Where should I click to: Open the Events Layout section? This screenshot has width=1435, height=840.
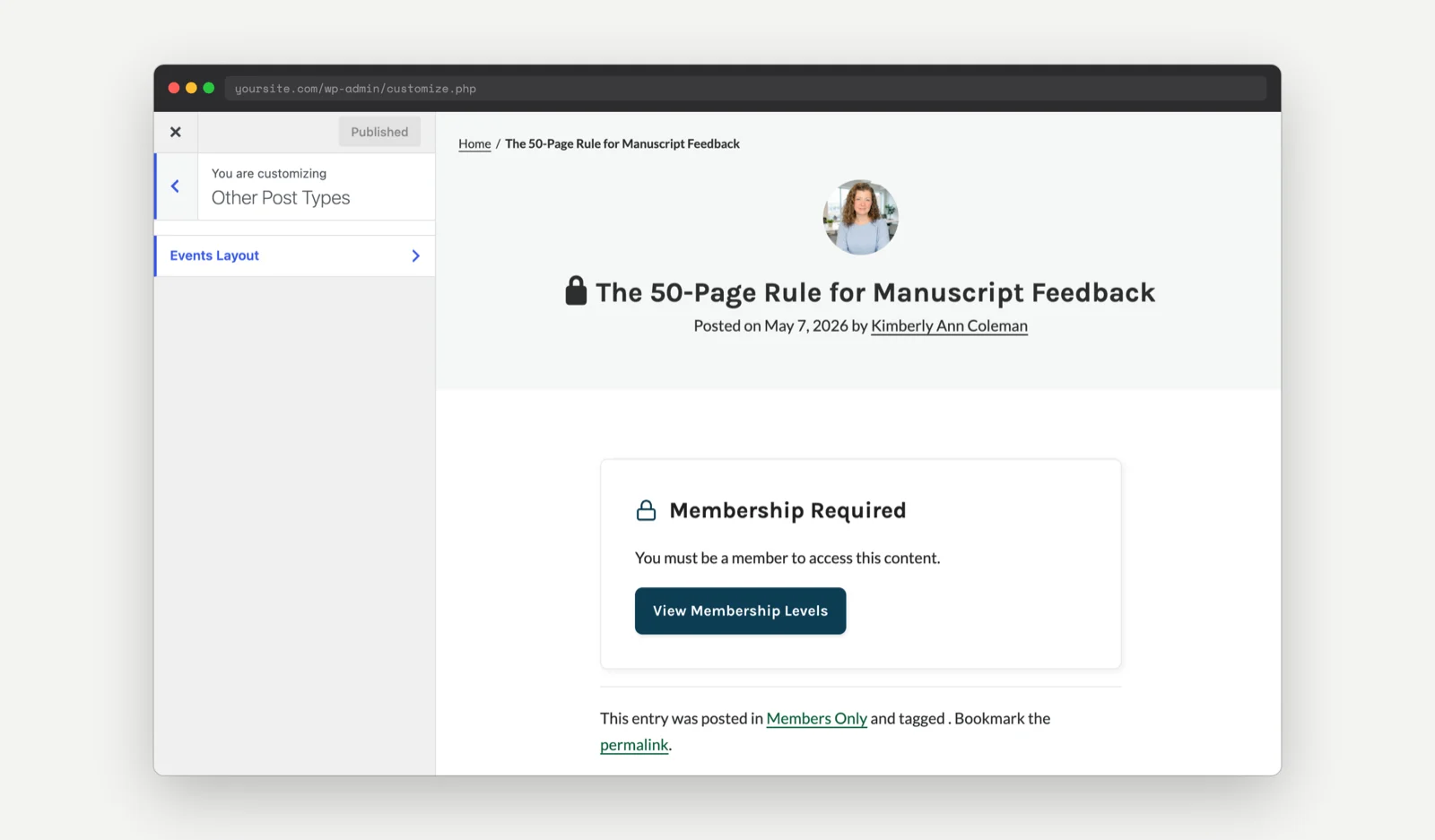pos(295,255)
